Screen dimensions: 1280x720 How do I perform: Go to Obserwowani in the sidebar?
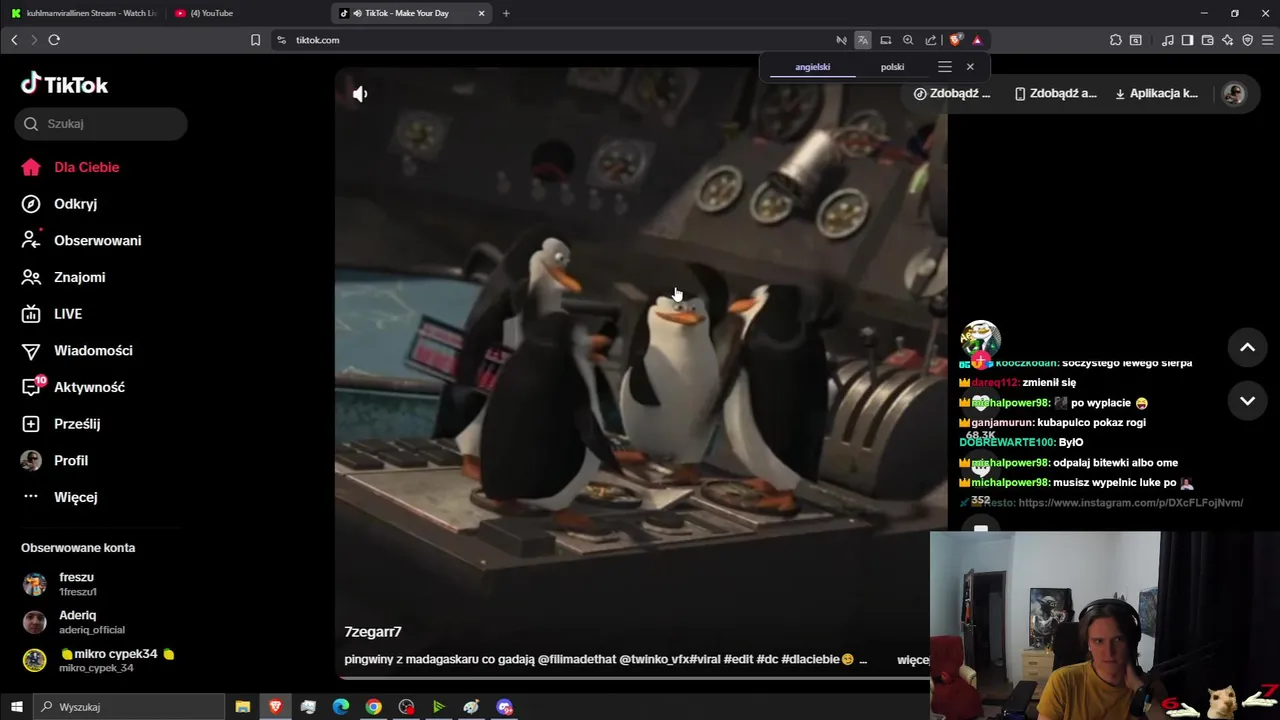pyautogui.click(x=82, y=241)
